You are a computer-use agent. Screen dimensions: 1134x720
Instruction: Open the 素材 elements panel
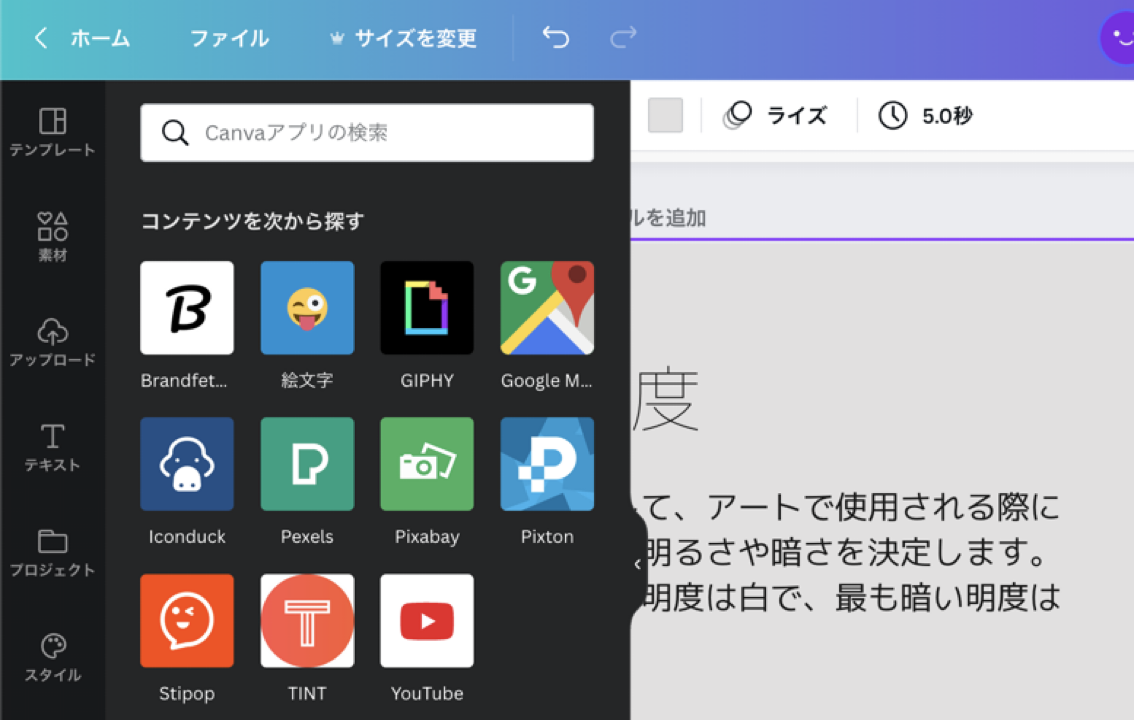53,237
